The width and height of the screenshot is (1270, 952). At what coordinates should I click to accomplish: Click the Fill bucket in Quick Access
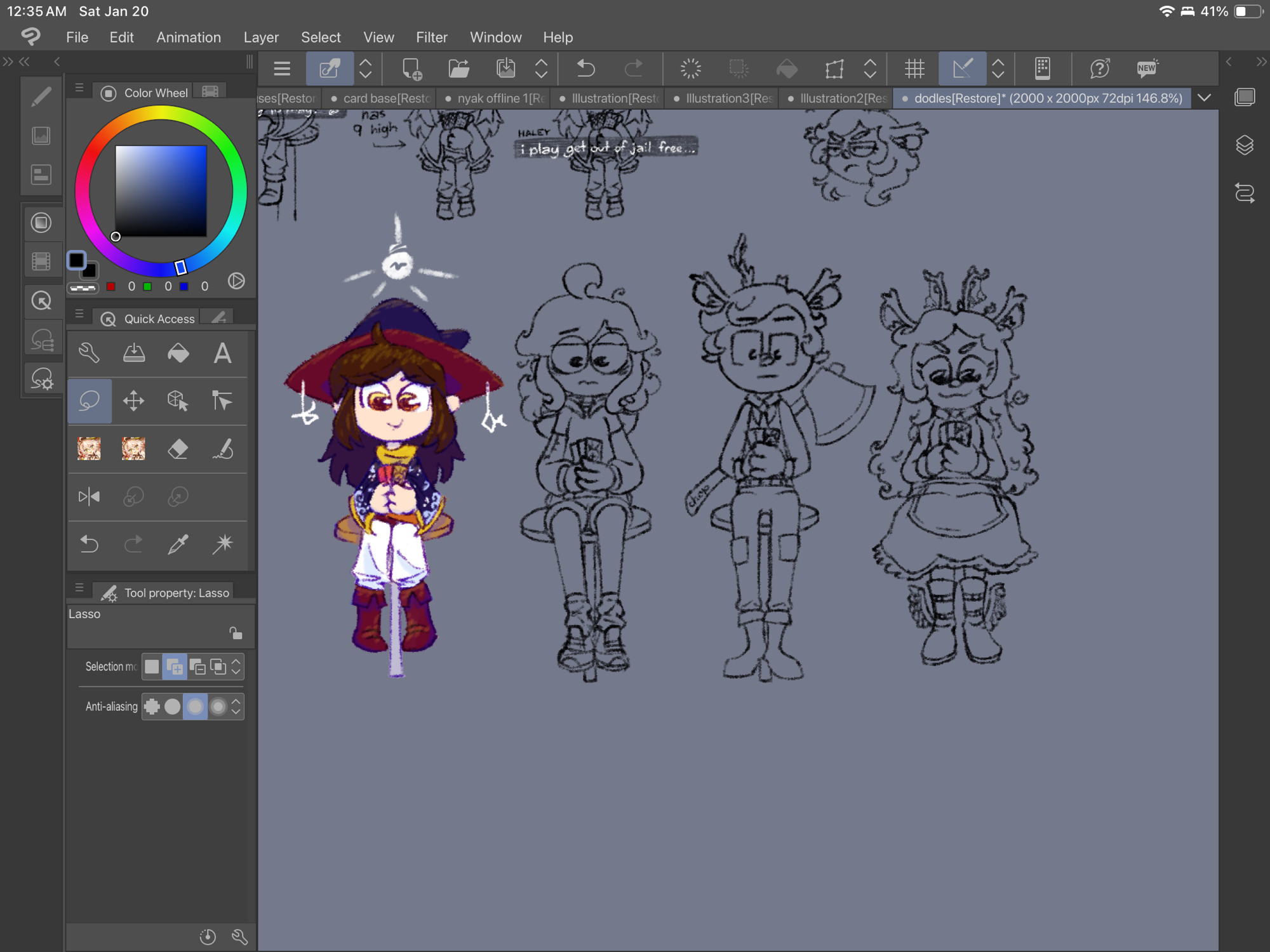click(178, 353)
